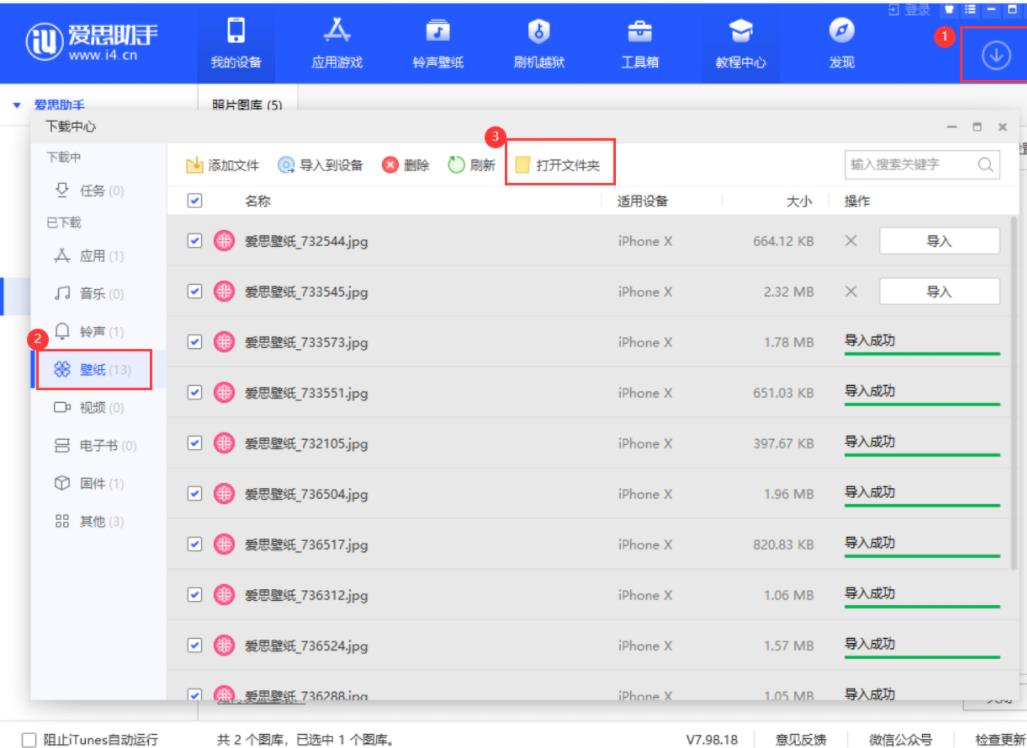Uncheck the select-all checkbox beside 名称
This screenshot has height=748, width=1027.
[x=196, y=201]
